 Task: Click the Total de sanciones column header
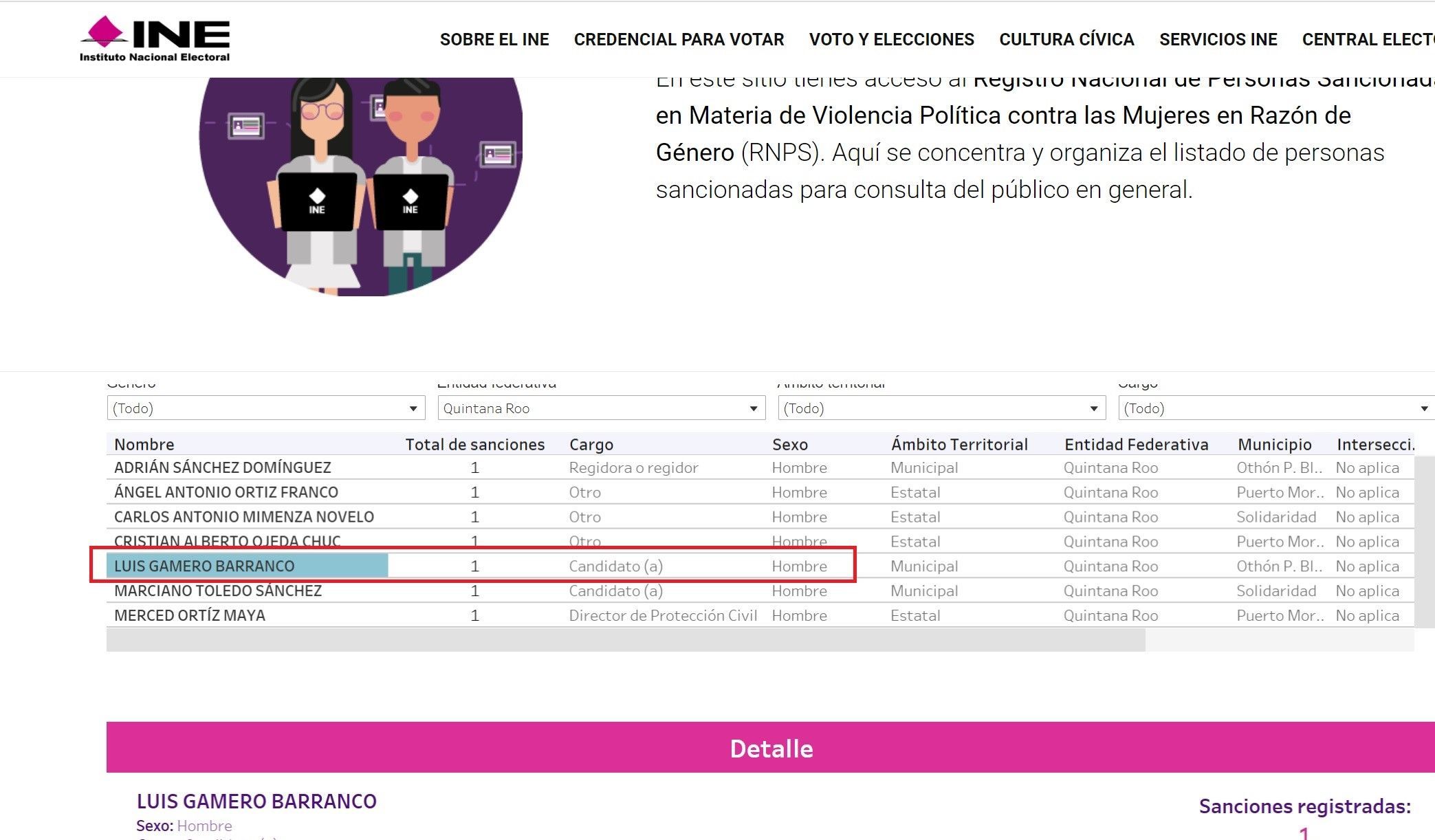(474, 444)
